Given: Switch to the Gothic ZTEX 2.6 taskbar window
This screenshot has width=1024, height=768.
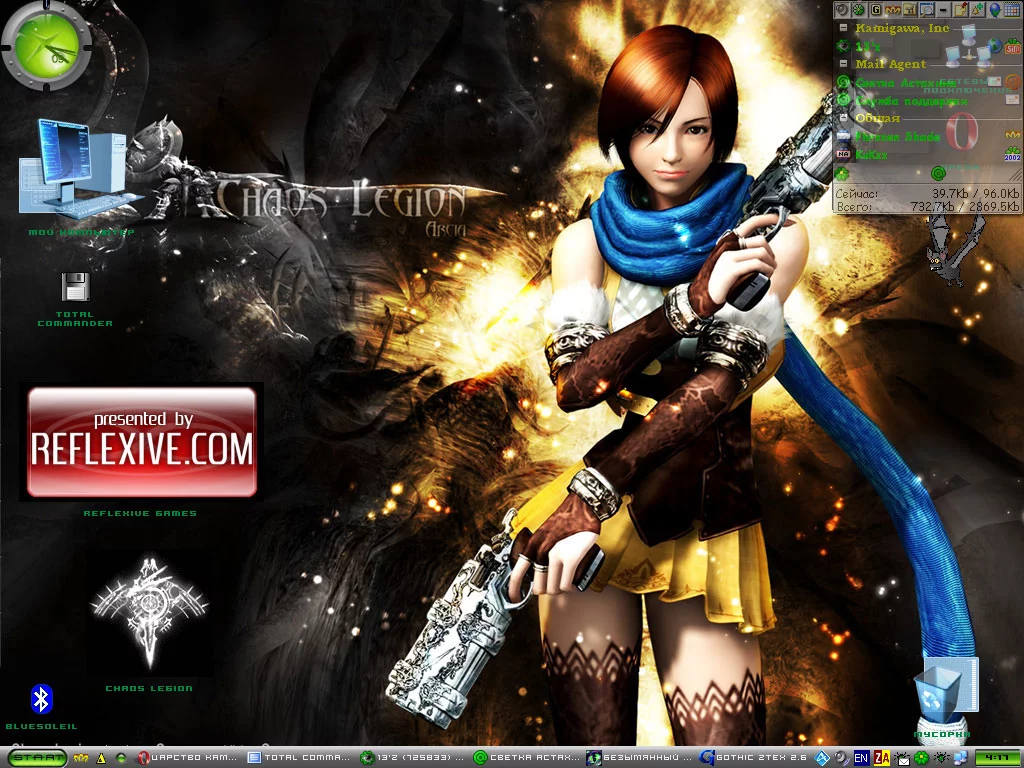Looking at the screenshot, I should tap(753, 758).
